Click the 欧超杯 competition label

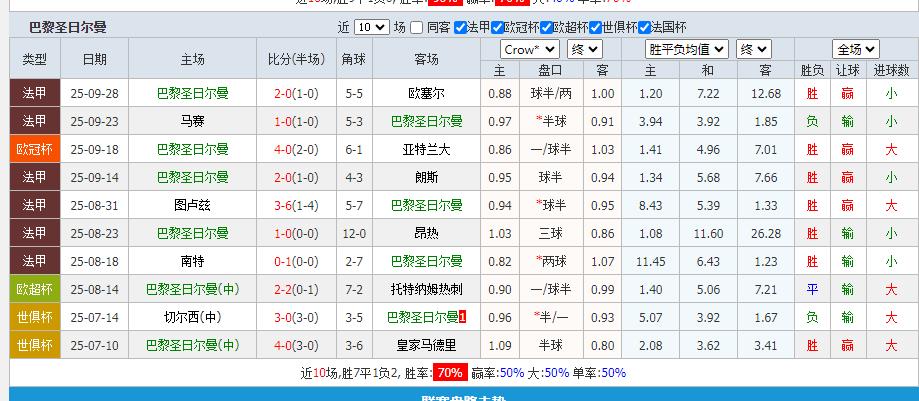[x=34, y=289]
